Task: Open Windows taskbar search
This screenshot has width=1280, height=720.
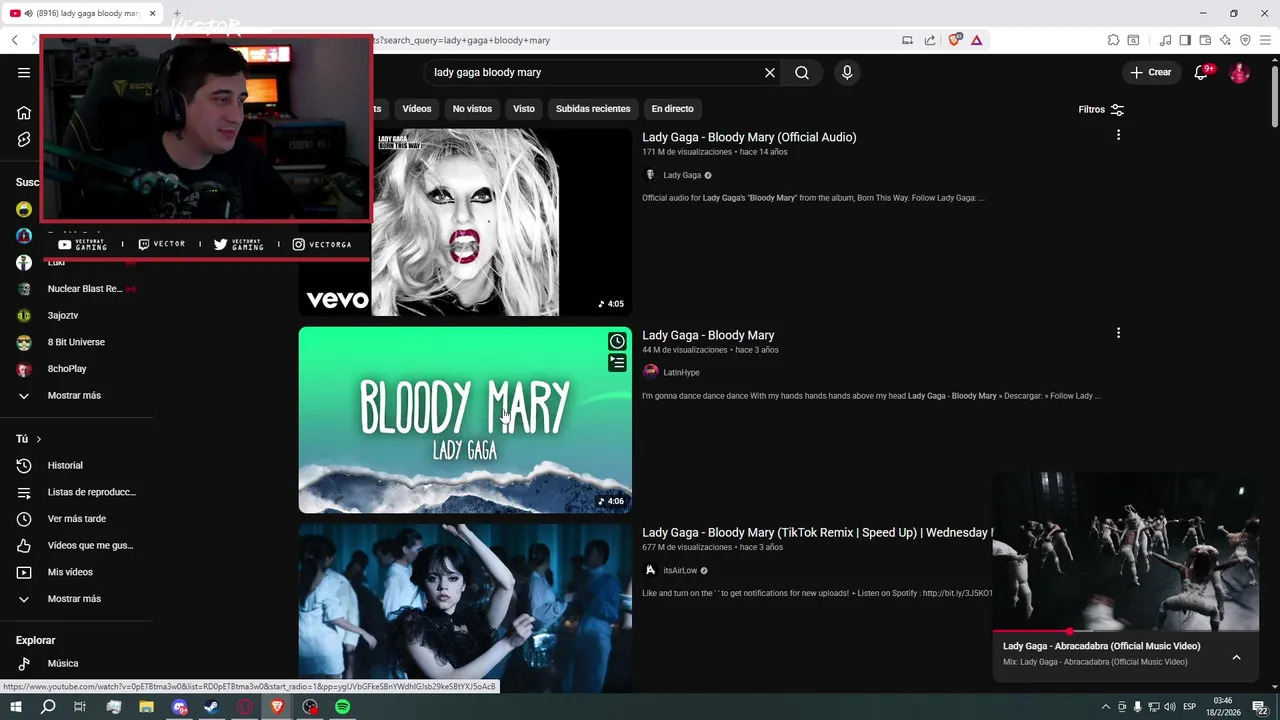Action: [48, 707]
